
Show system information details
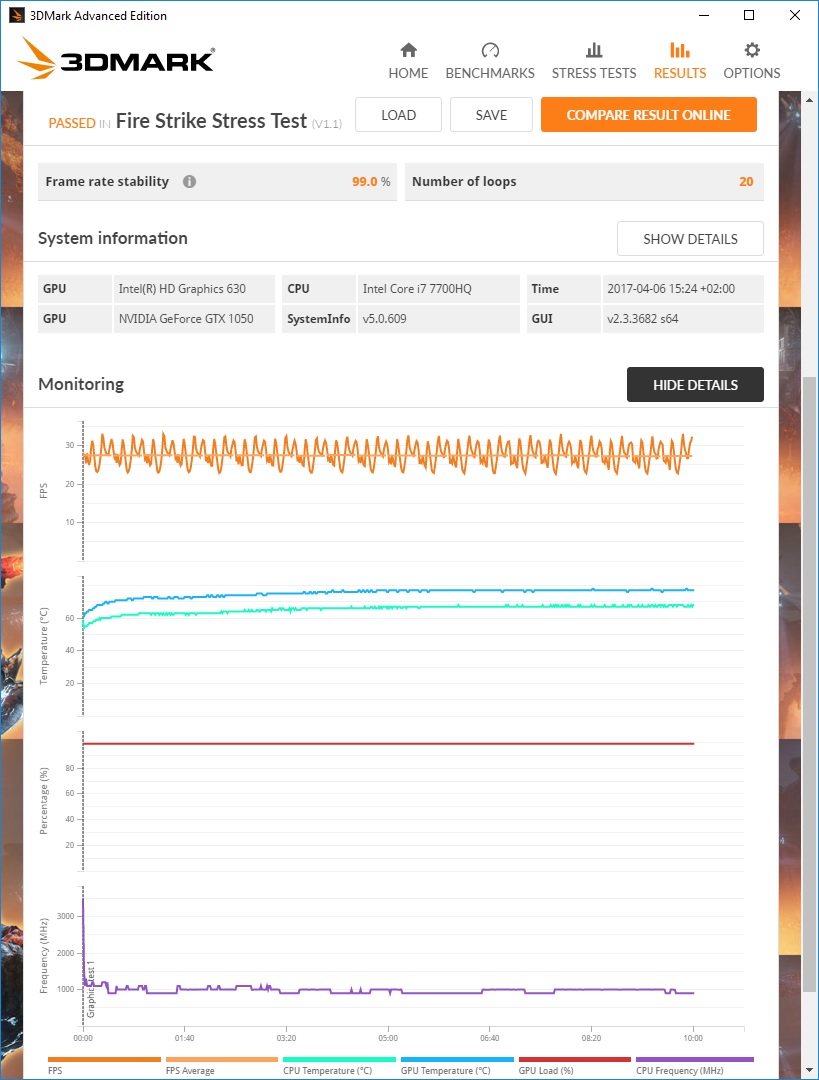[x=690, y=238]
